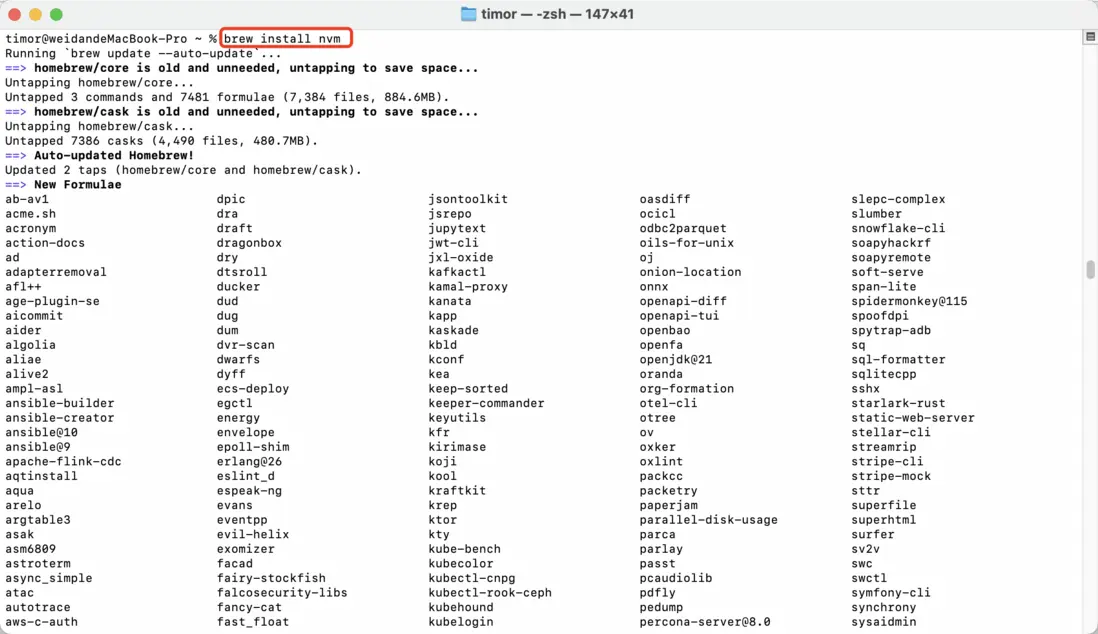
Task: Click 'apache-flink-cdc' formula name
Action: click(x=63, y=462)
